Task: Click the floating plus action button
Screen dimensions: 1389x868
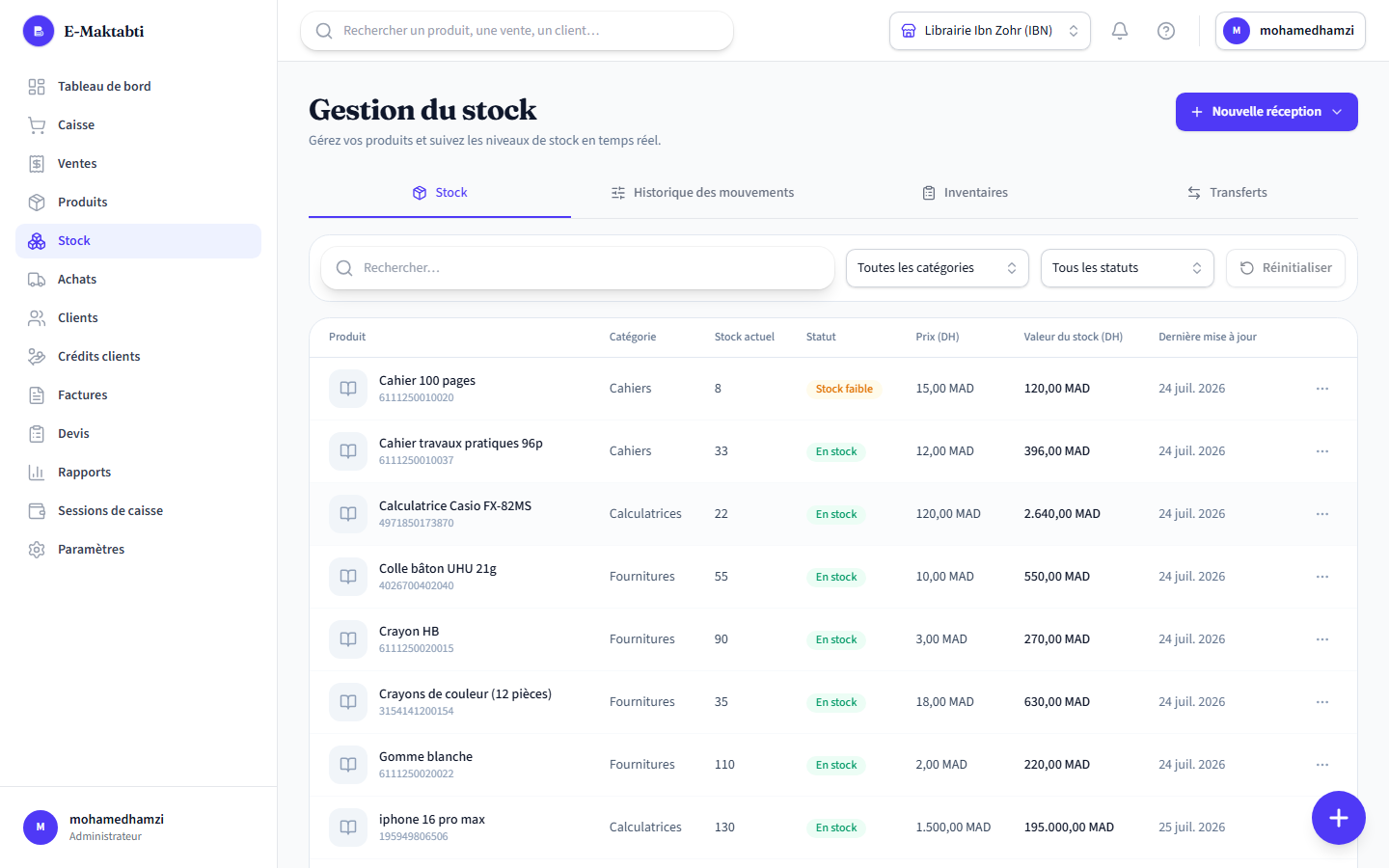Action: pyautogui.click(x=1339, y=818)
